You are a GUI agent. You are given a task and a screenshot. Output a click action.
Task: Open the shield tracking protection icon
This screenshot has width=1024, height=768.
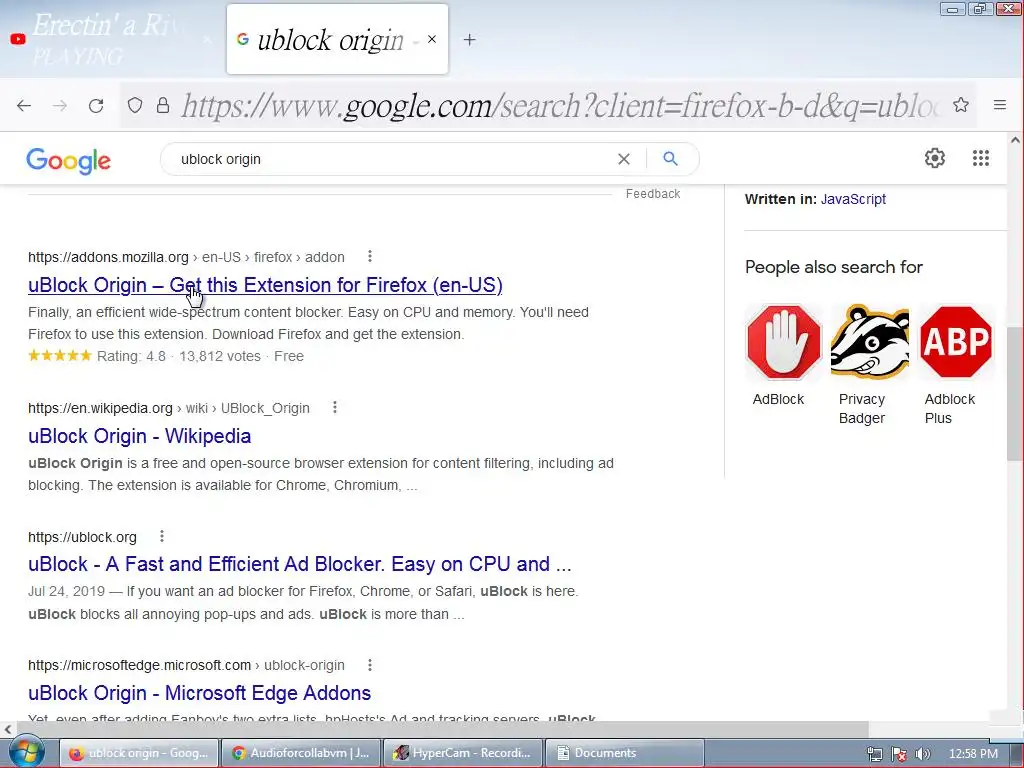coord(135,105)
